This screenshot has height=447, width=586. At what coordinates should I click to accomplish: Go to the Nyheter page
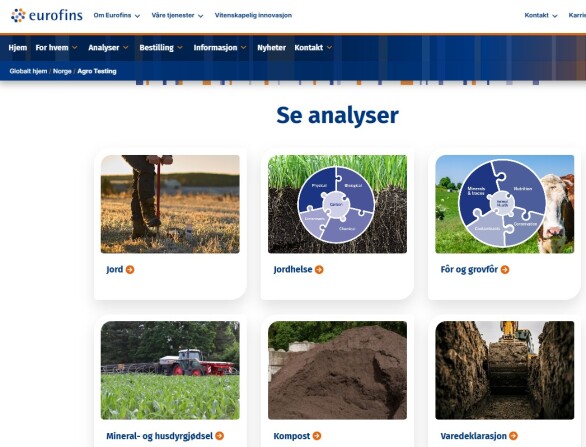(x=271, y=47)
